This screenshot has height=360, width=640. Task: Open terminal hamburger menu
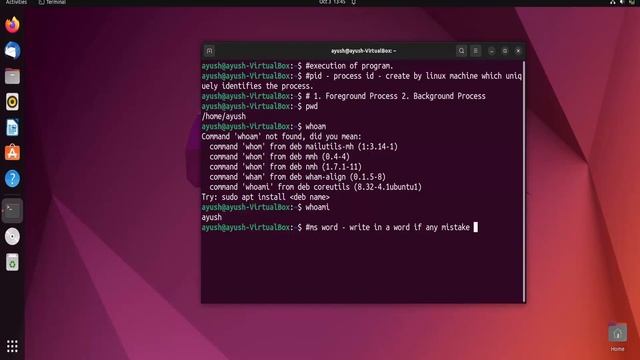tap(476, 51)
